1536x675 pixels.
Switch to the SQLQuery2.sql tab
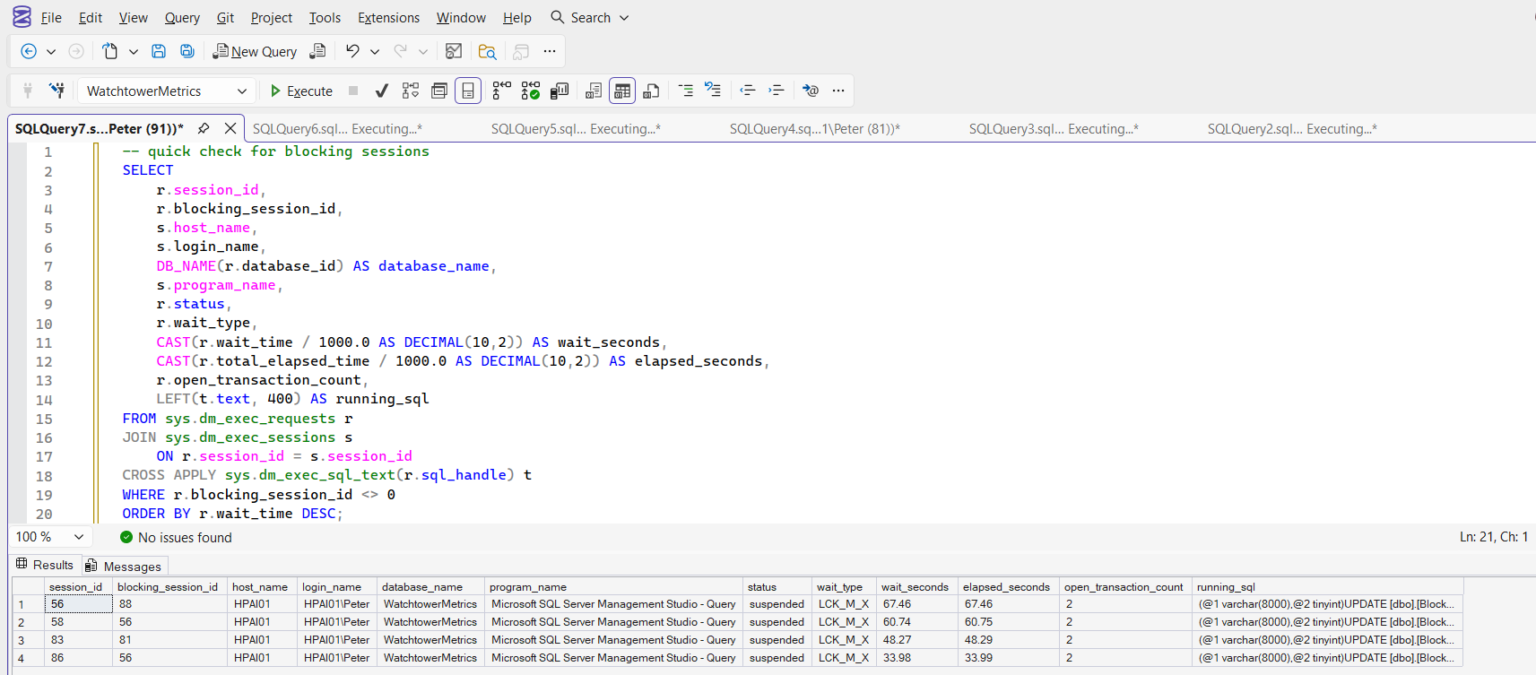1292,129
